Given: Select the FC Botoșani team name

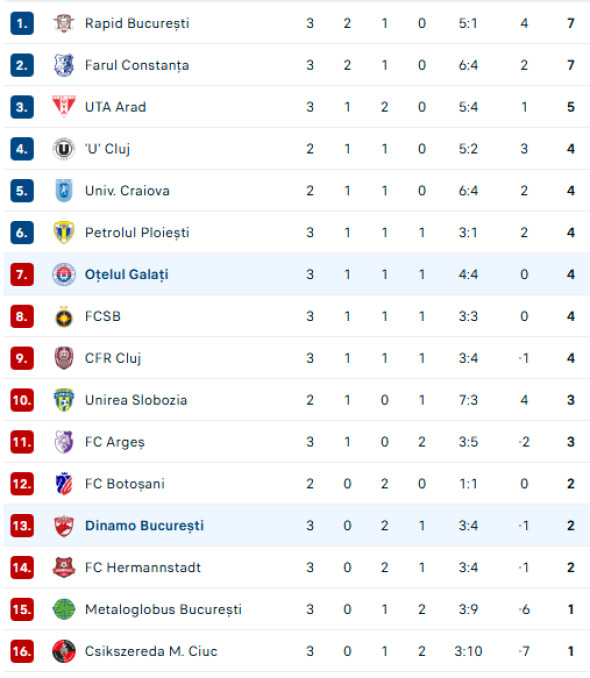Looking at the screenshot, I should coord(125,484).
